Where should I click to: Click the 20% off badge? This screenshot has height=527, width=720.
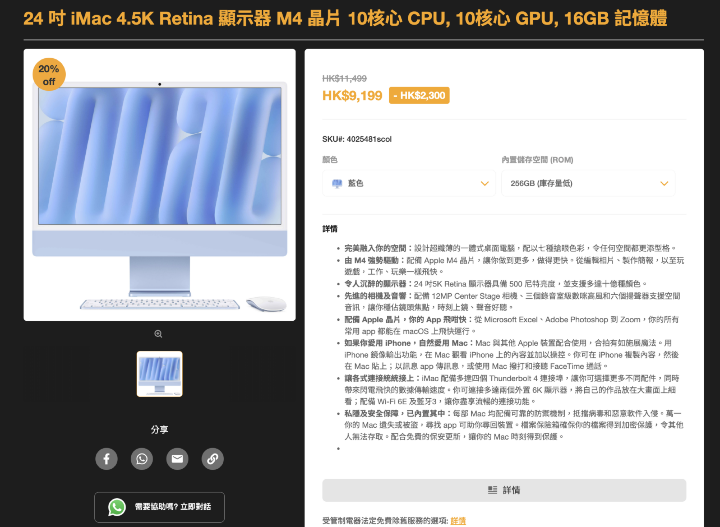tap(49, 75)
